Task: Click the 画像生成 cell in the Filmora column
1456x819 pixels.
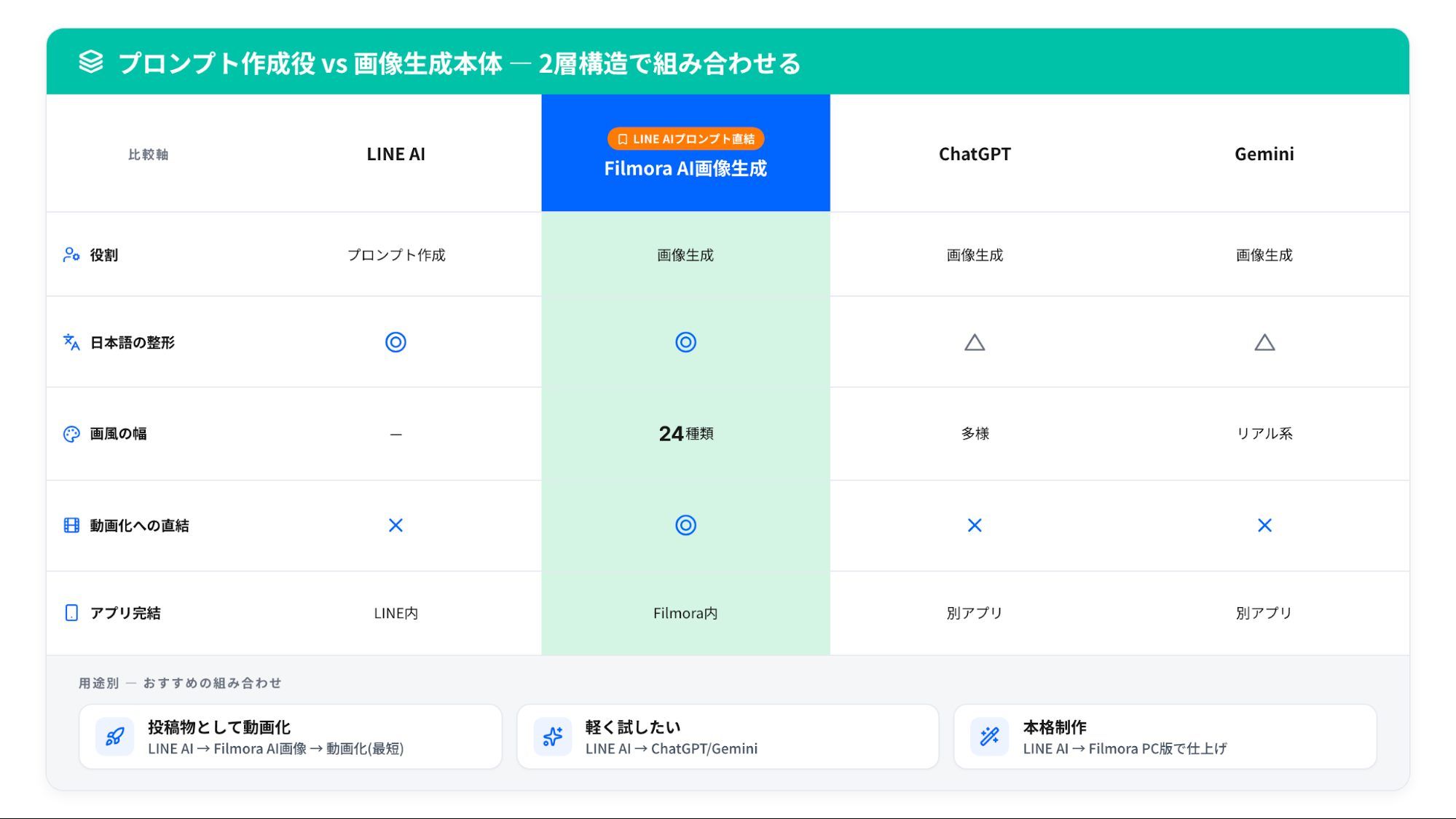Action: click(685, 255)
